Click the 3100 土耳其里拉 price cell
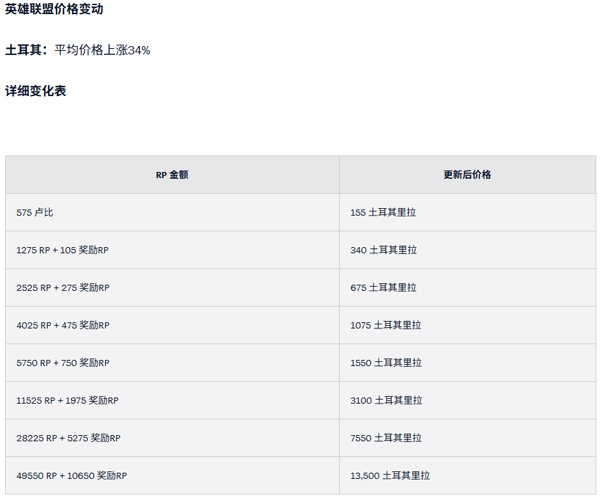 point(386,400)
